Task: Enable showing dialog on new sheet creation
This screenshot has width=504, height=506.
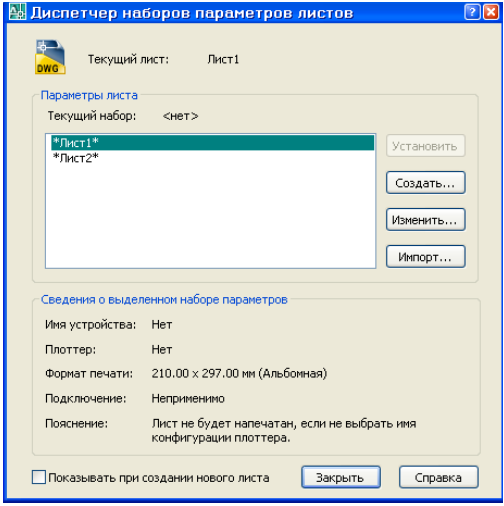Action: coord(39,477)
